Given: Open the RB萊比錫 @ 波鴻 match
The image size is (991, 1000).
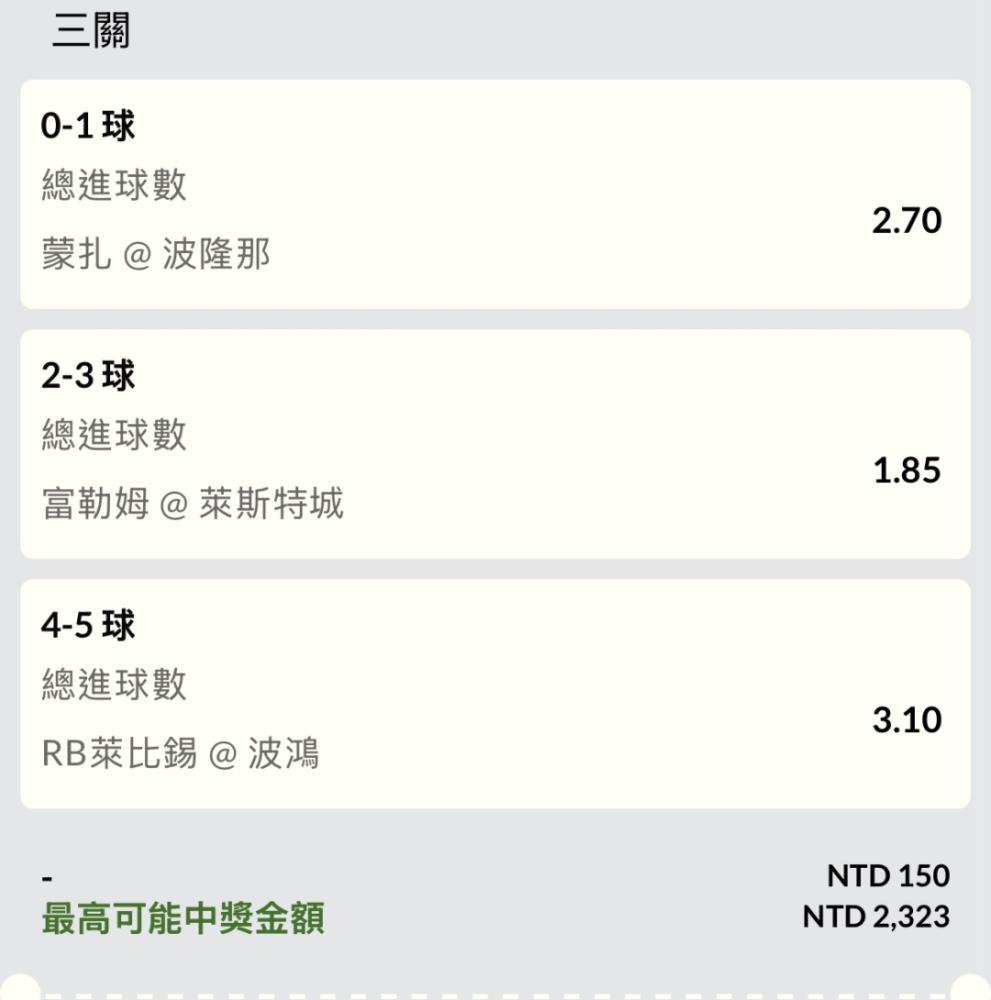Looking at the screenshot, I should coord(180,754).
